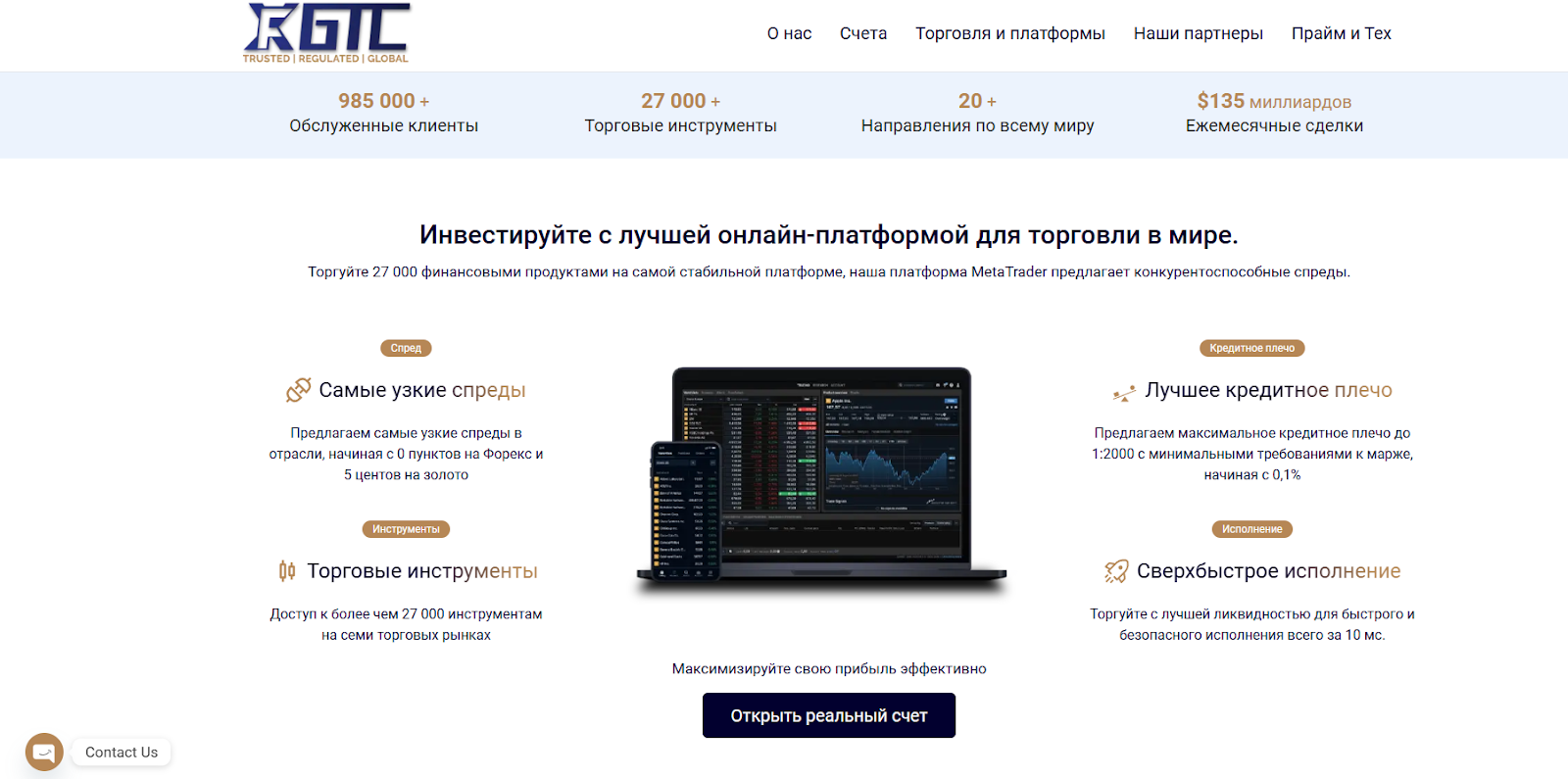Click the link icon beside narrow spreads
Viewport: 1568px width, 779px height.
pos(298,390)
